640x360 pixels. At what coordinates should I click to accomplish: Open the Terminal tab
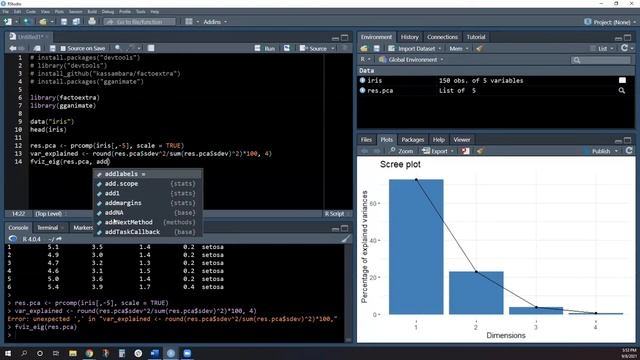coord(48,228)
